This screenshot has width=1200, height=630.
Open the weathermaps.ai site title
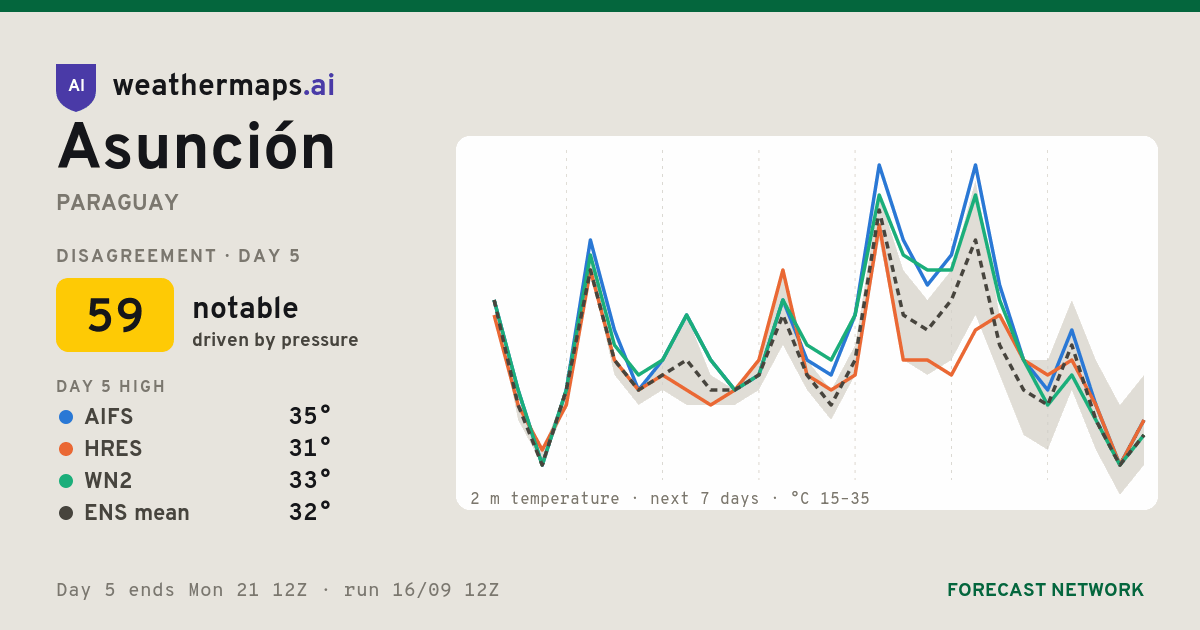click(223, 85)
